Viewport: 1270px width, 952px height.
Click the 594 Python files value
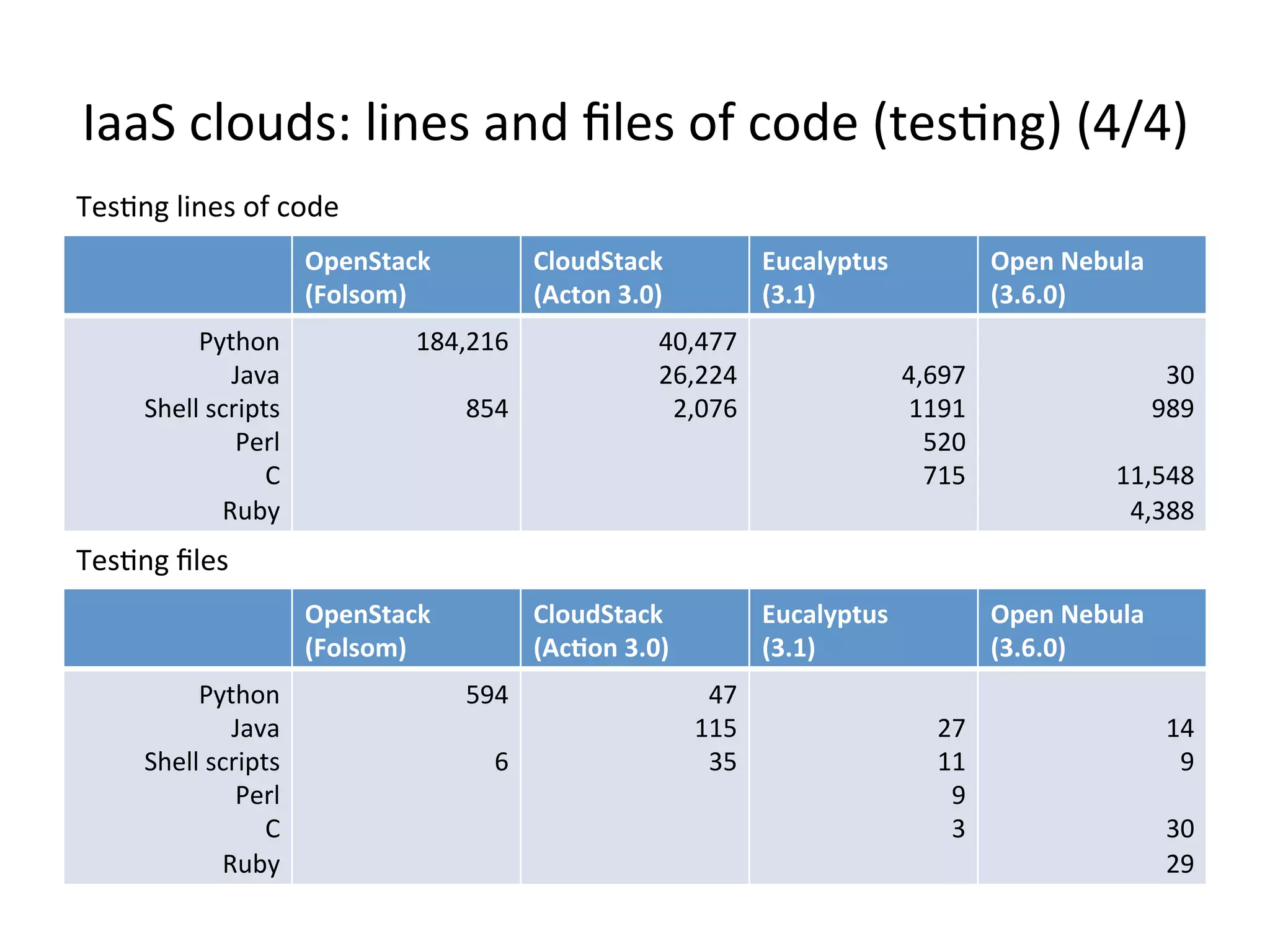click(487, 695)
